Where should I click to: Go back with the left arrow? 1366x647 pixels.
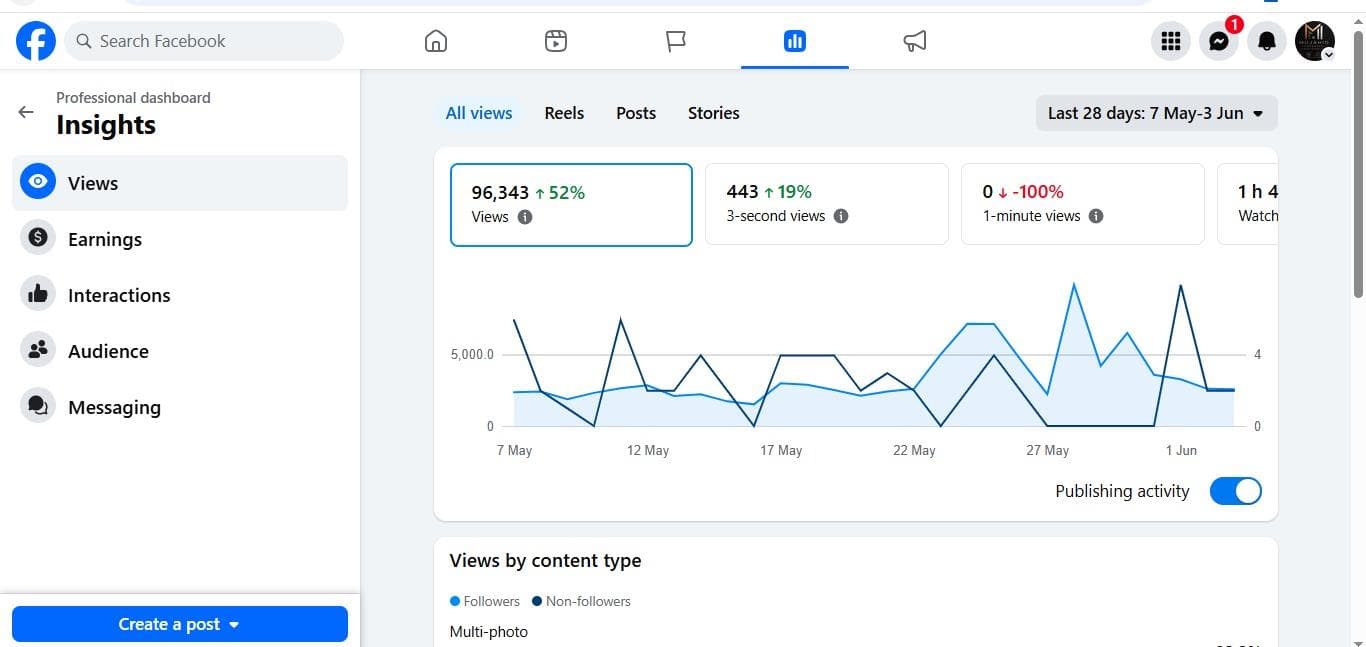point(26,112)
